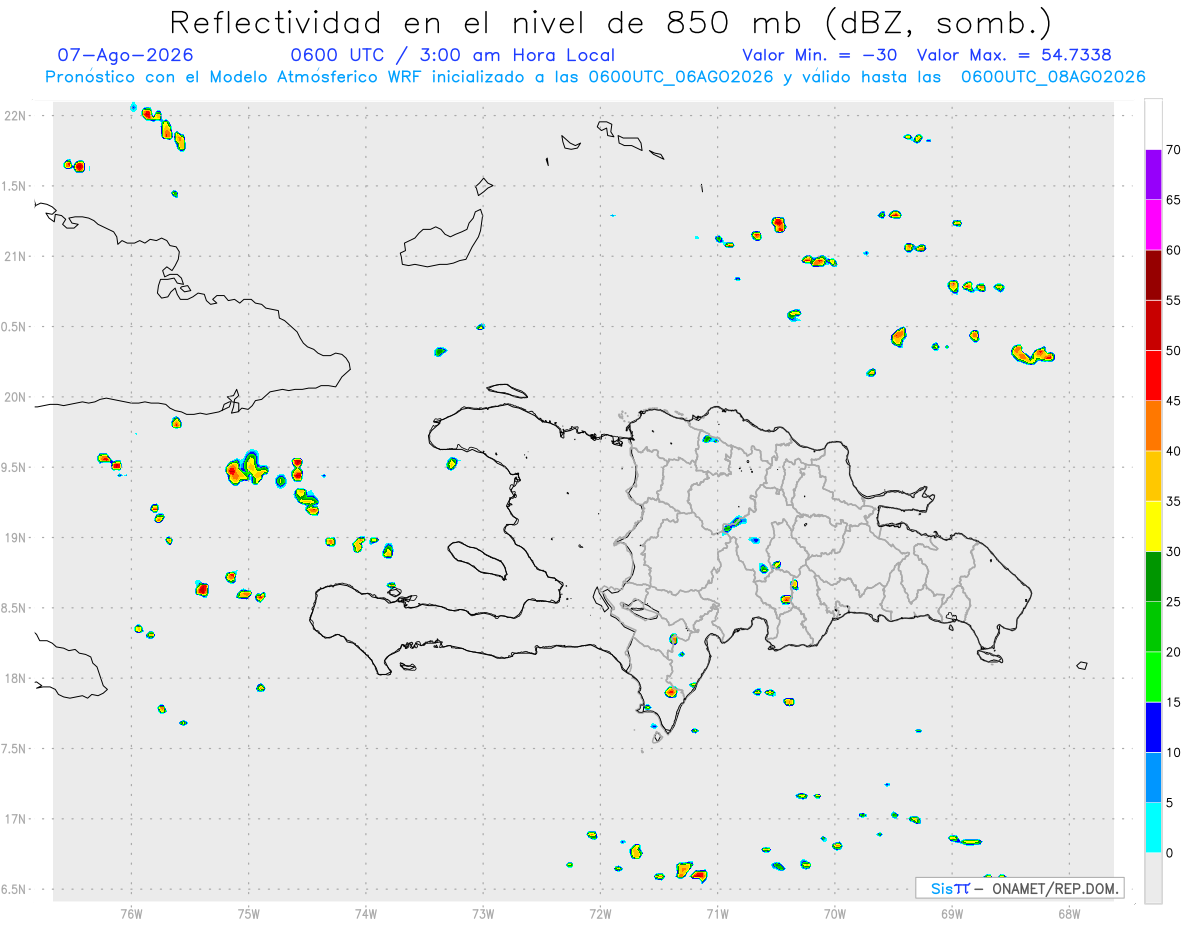Click the color bar tick value "25"
This screenshot has width=1200, height=927.
1174,602
